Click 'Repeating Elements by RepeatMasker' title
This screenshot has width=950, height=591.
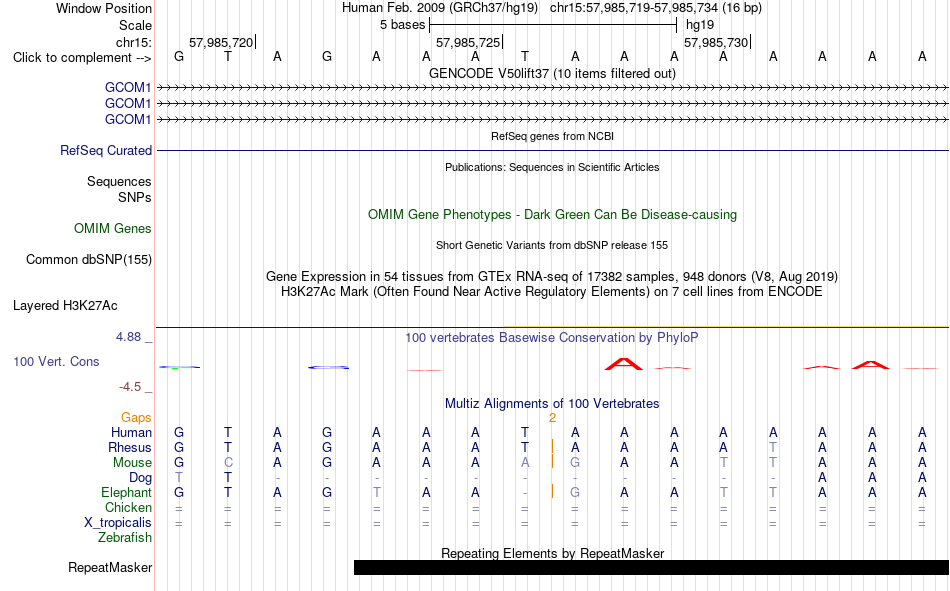pos(553,553)
